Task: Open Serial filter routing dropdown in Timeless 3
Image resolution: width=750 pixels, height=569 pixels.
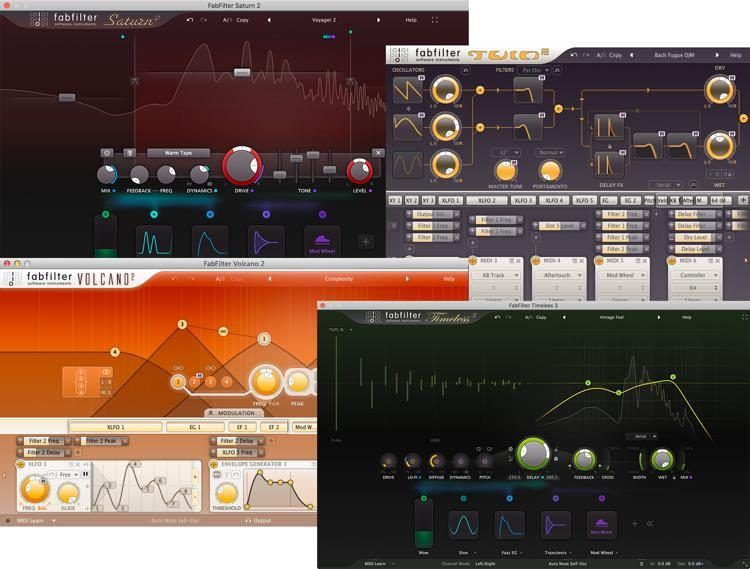Action: point(642,436)
